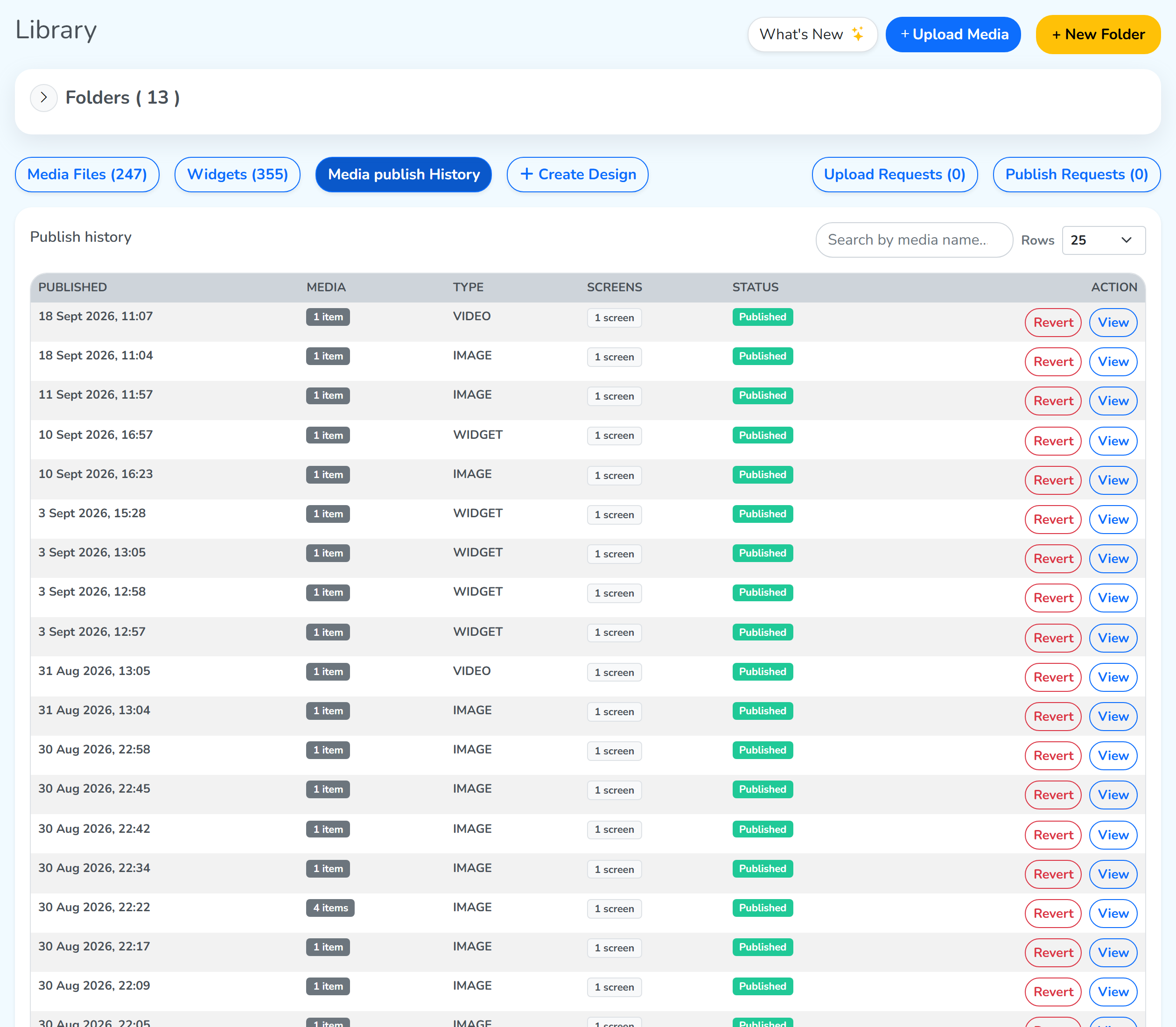Click the STATUS column header
Screen dimensions: 1176x1027
[x=755, y=287]
